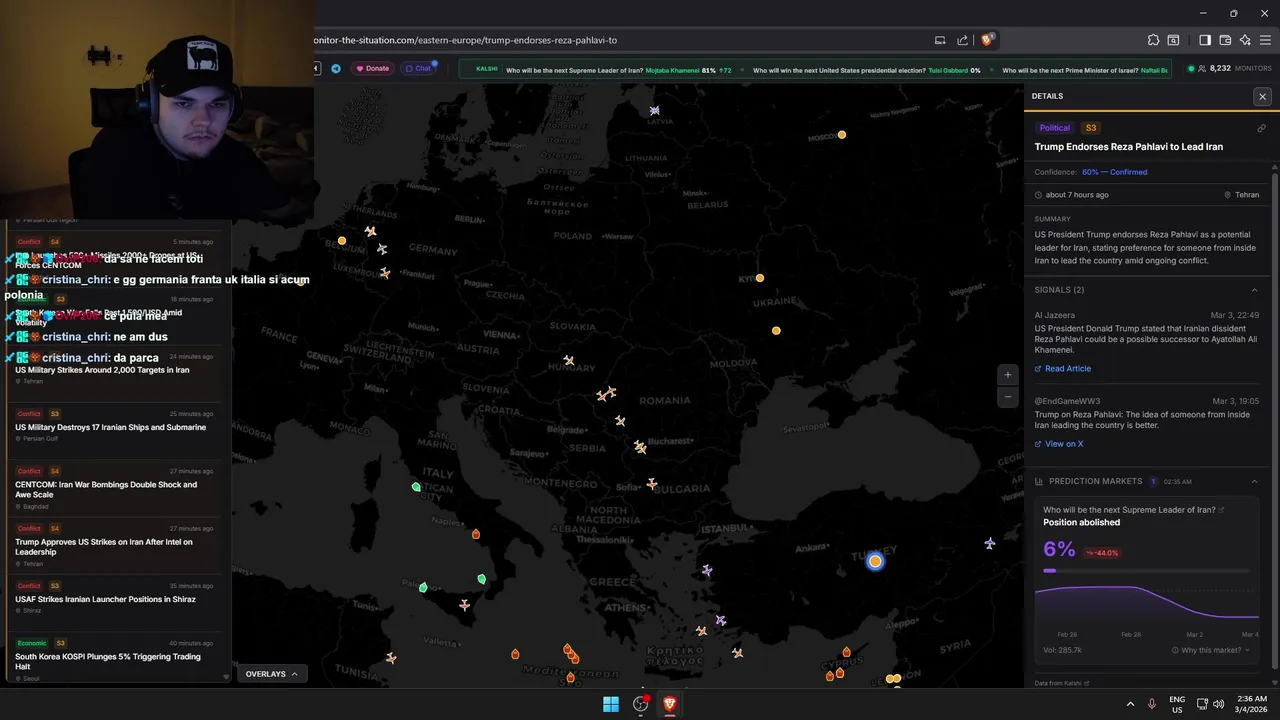
Task: Click the green marker in northern Italy
Action: point(416,487)
